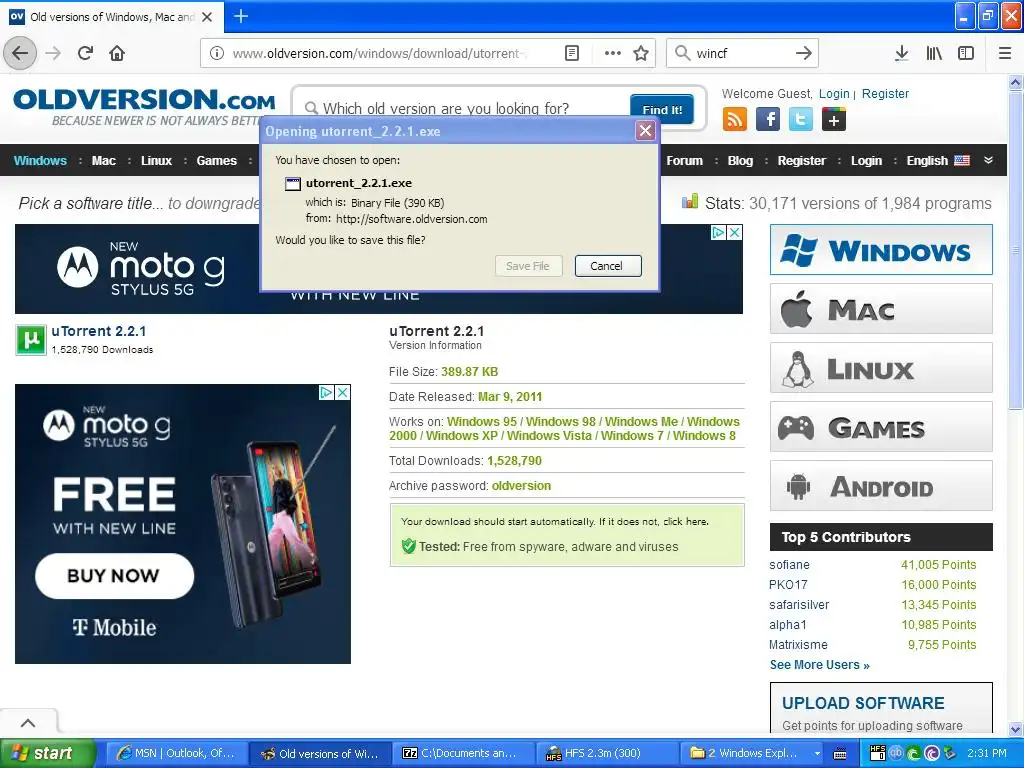Open AdChoices on the square moto ad

click(326, 392)
